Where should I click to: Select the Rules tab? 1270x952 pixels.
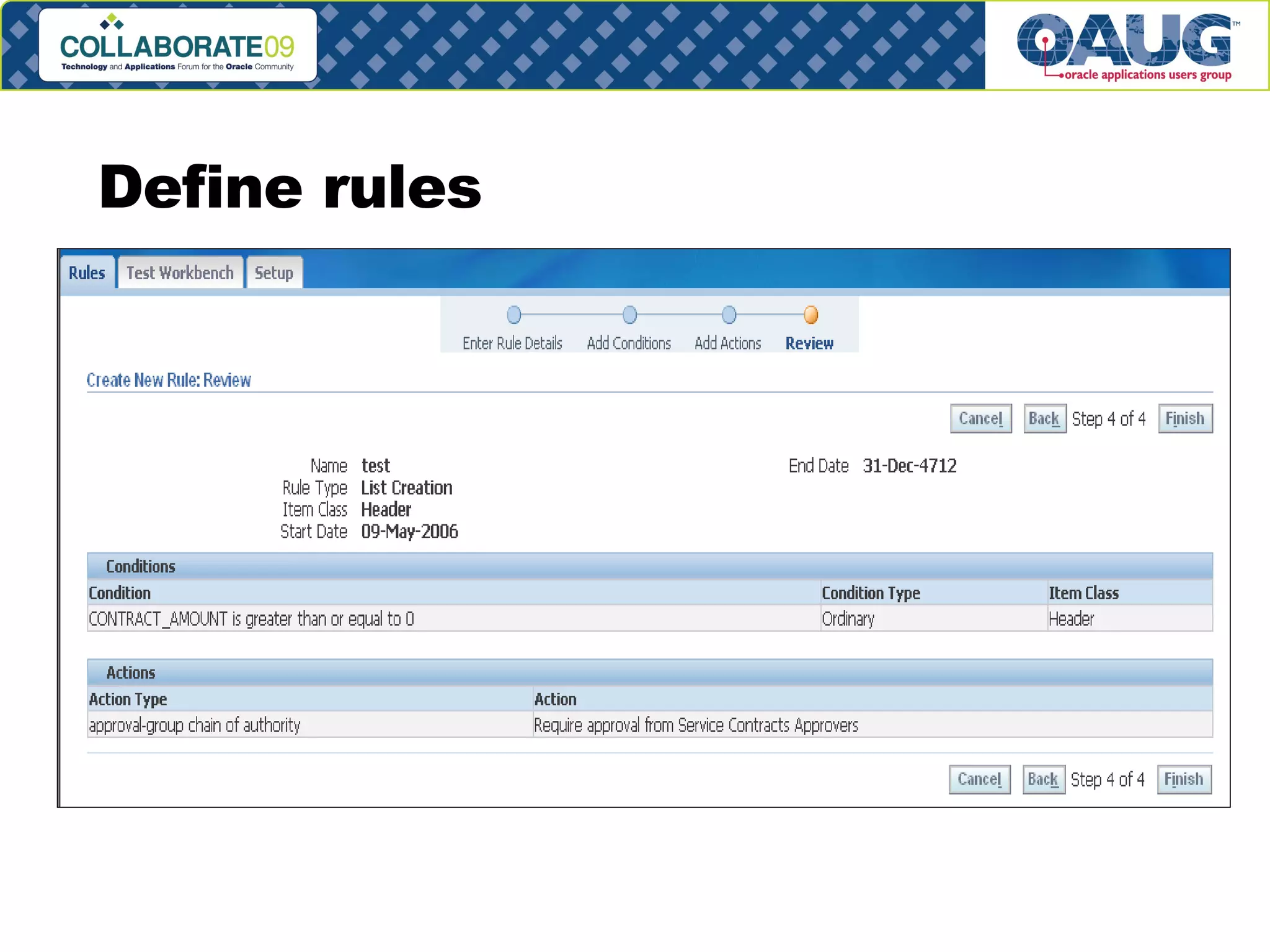[87, 273]
